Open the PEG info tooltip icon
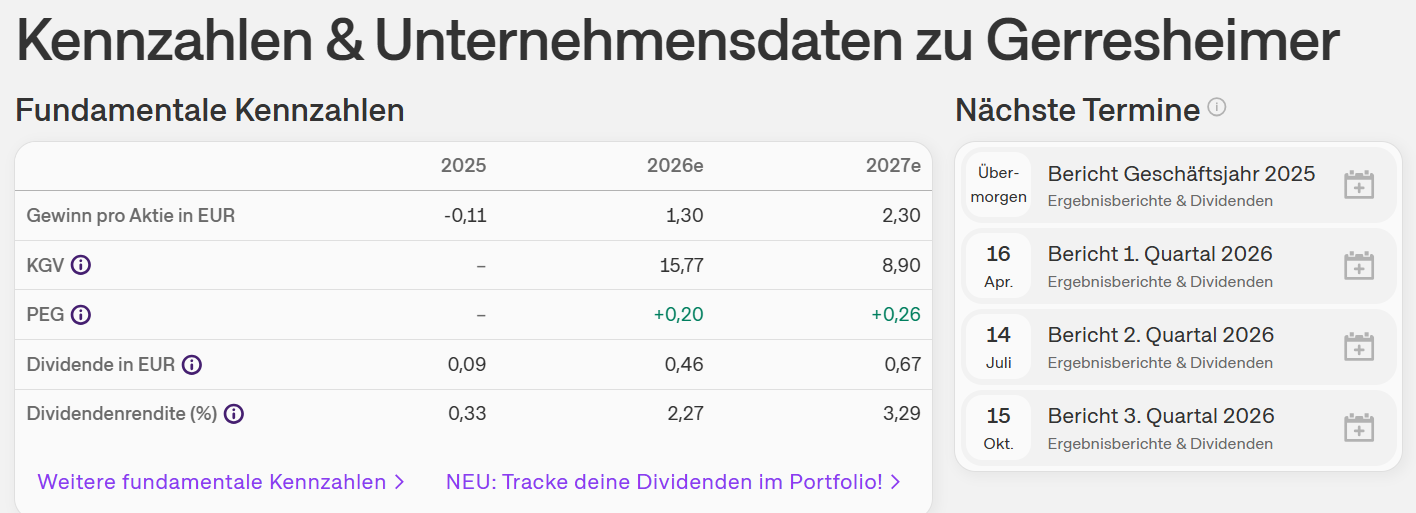Screen dimensions: 1416x513 (x=81, y=315)
